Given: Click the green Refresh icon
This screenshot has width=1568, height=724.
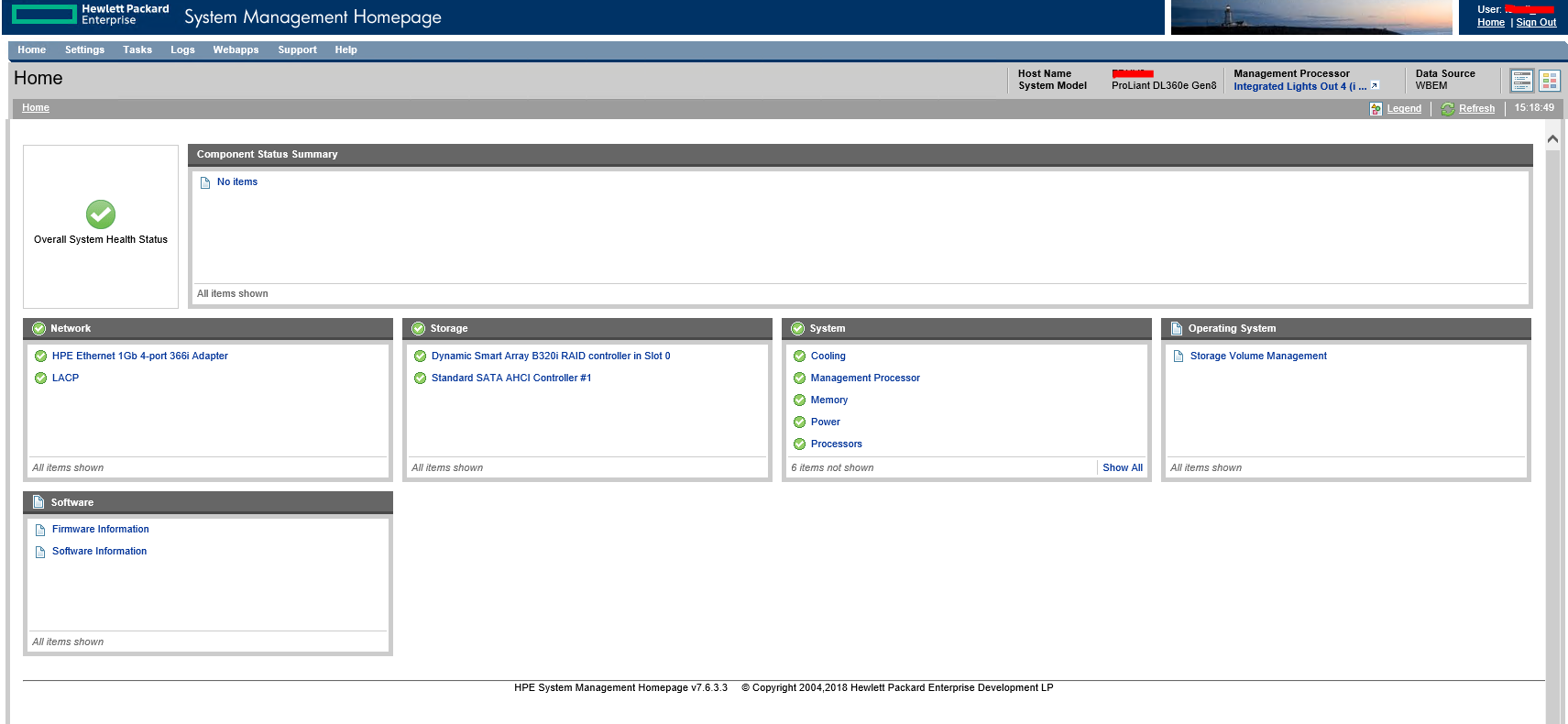Looking at the screenshot, I should [1448, 109].
